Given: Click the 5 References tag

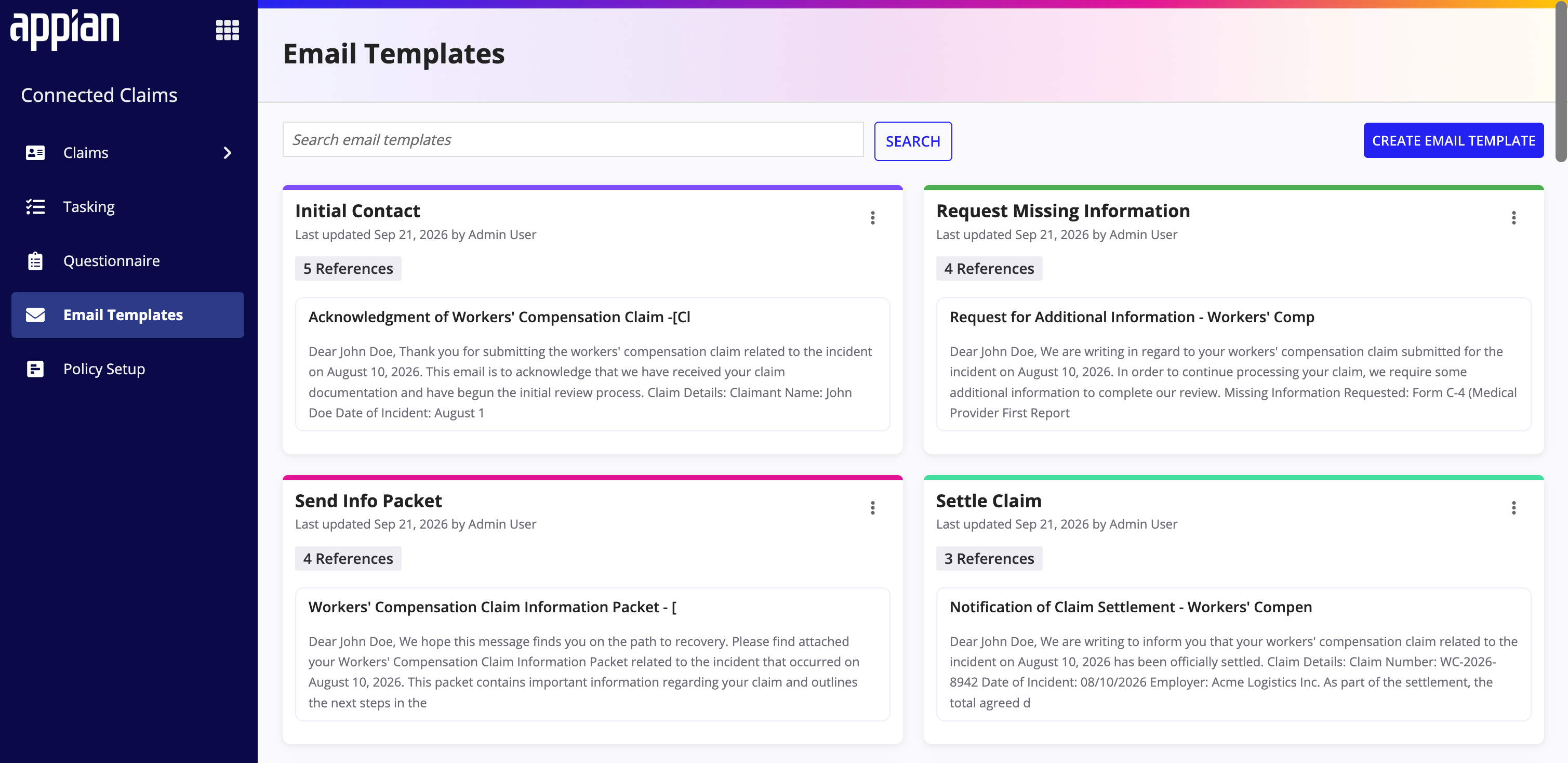Looking at the screenshot, I should click(x=348, y=269).
